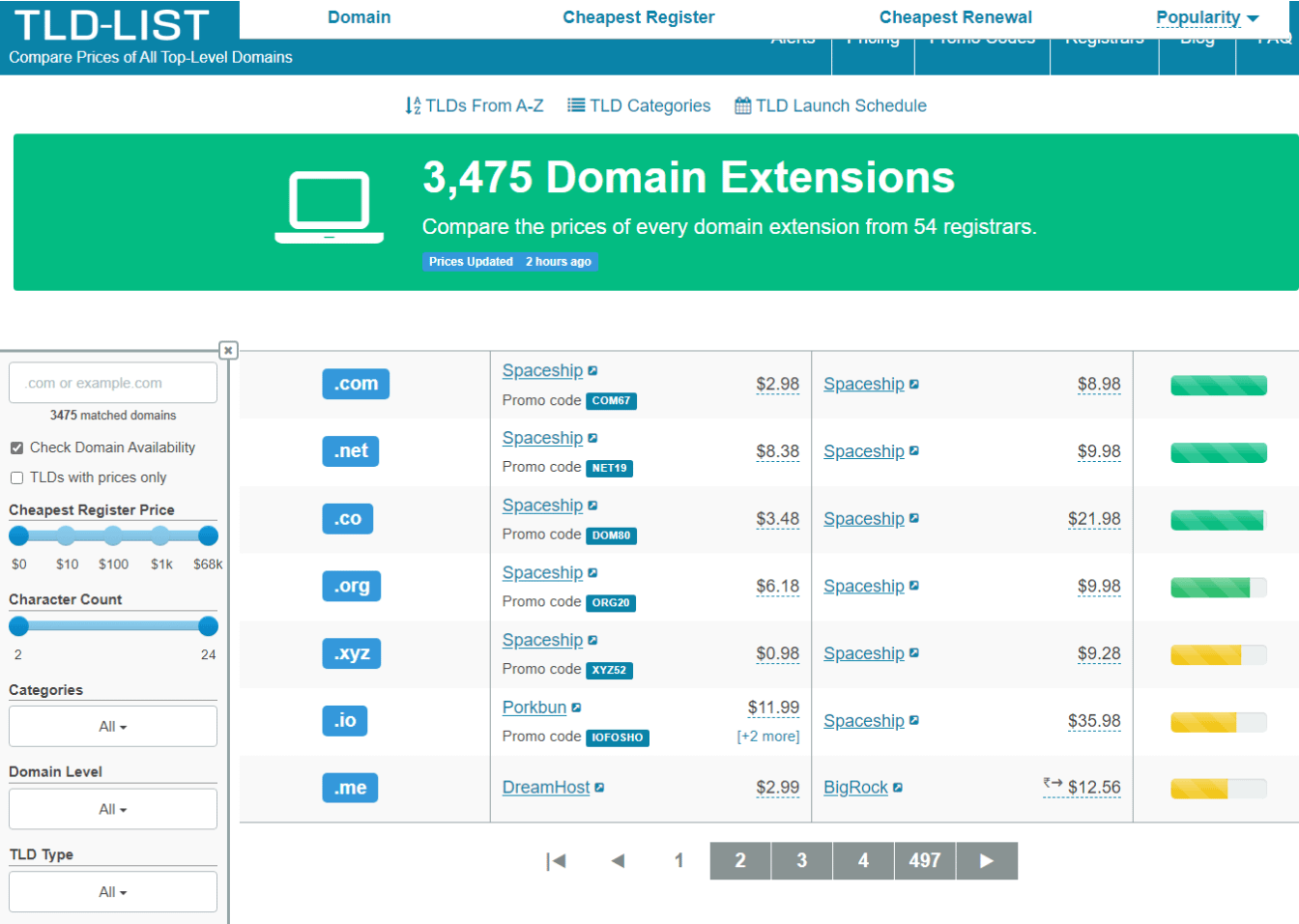Enable TLDs with prices only
This screenshot has width=1299, height=924.
(16, 478)
